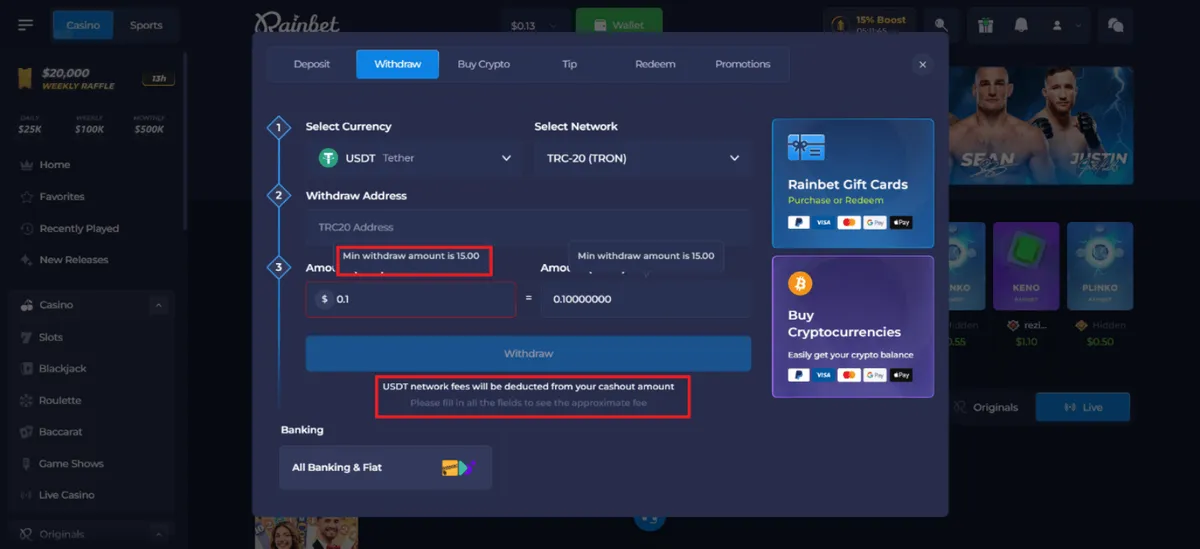Click the Withdraw submit button
Image resolution: width=1200 pixels, height=549 pixels.
pos(528,354)
